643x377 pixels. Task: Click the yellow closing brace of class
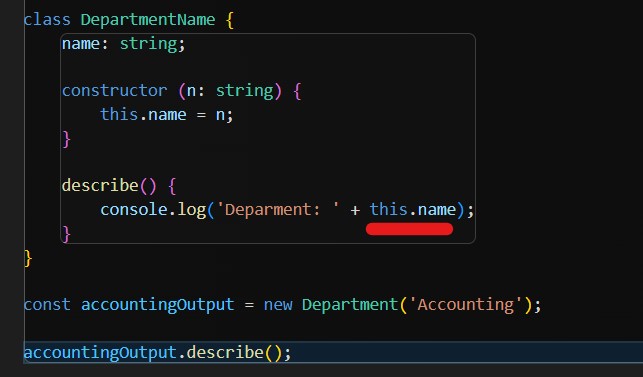click(x=28, y=258)
